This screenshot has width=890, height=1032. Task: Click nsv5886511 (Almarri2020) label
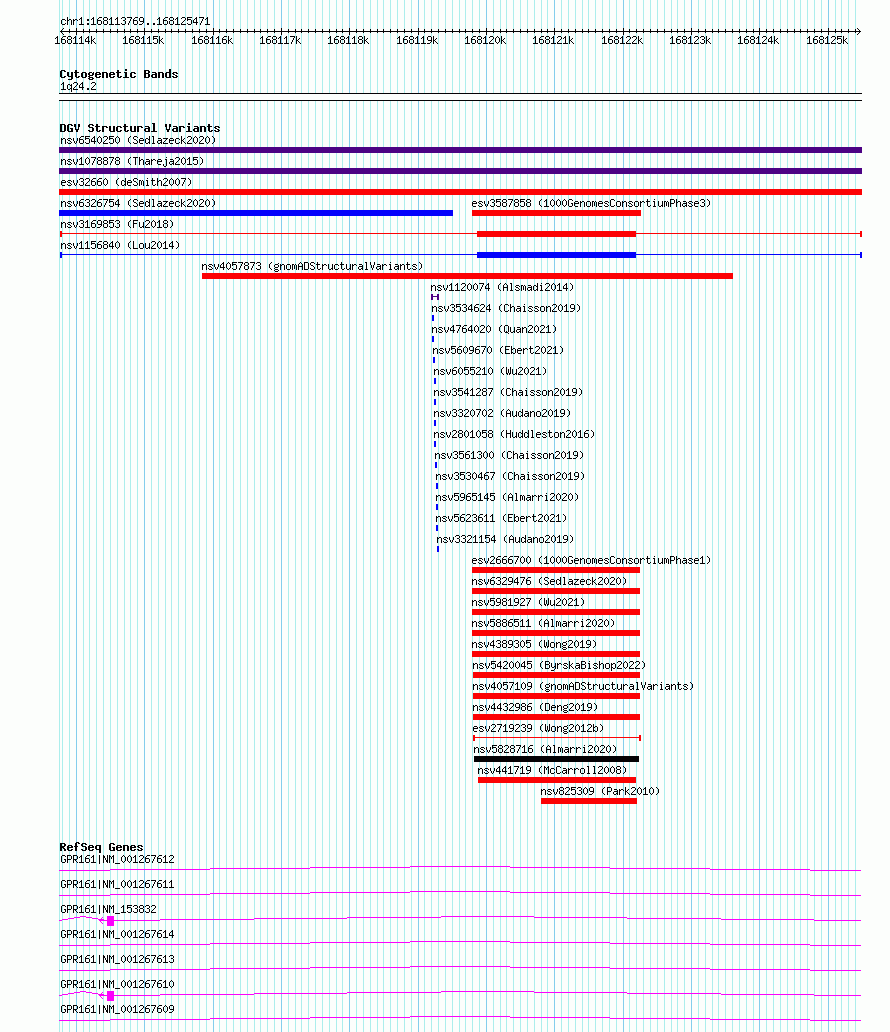pos(543,625)
